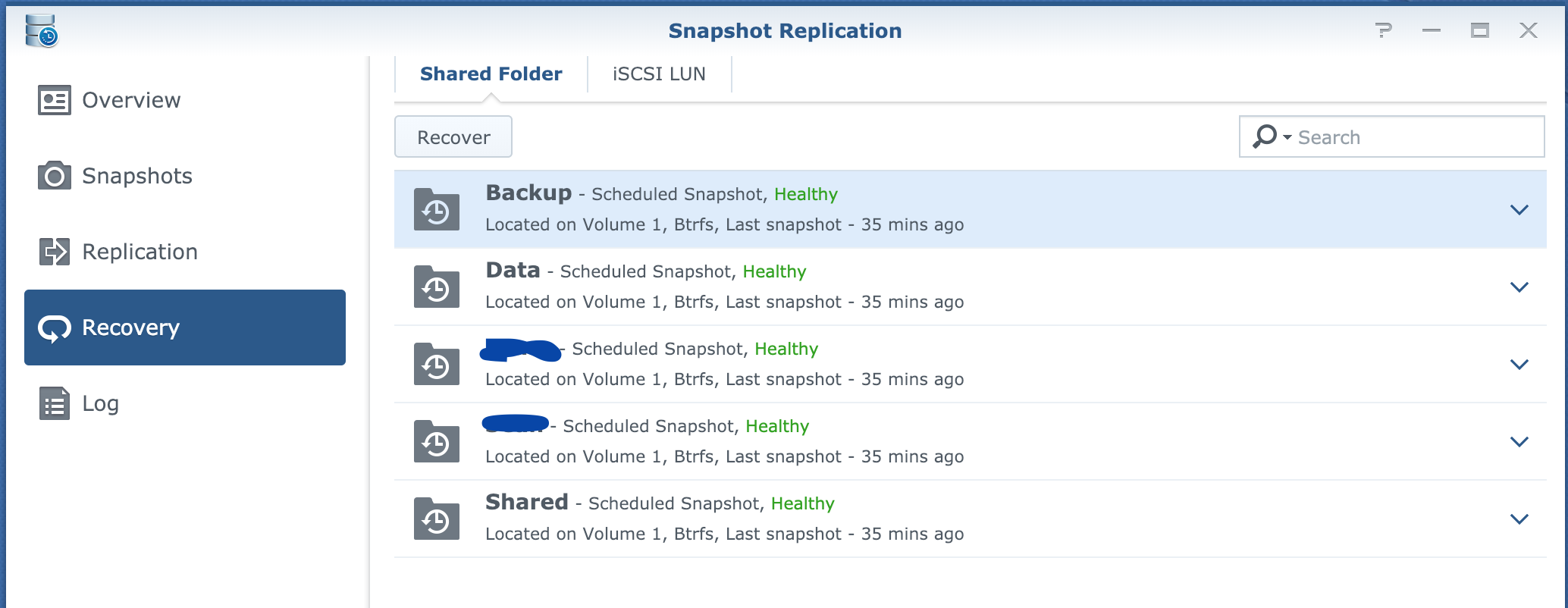The width and height of the screenshot is (1568, 608).
Task: Click the Data folder snapshot icon
Action: coord(437,287)
